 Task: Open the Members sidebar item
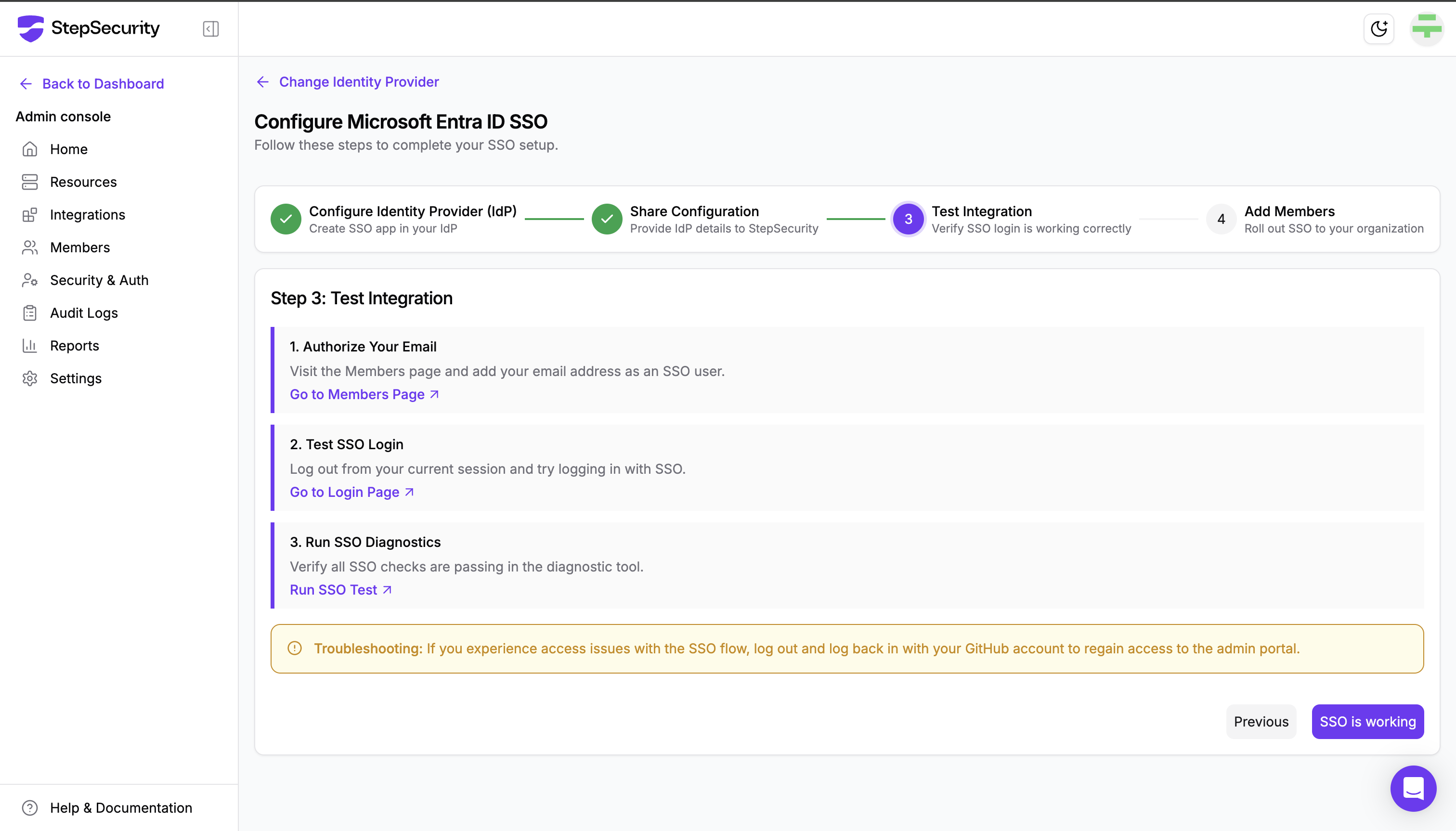(x=79, y=247)
